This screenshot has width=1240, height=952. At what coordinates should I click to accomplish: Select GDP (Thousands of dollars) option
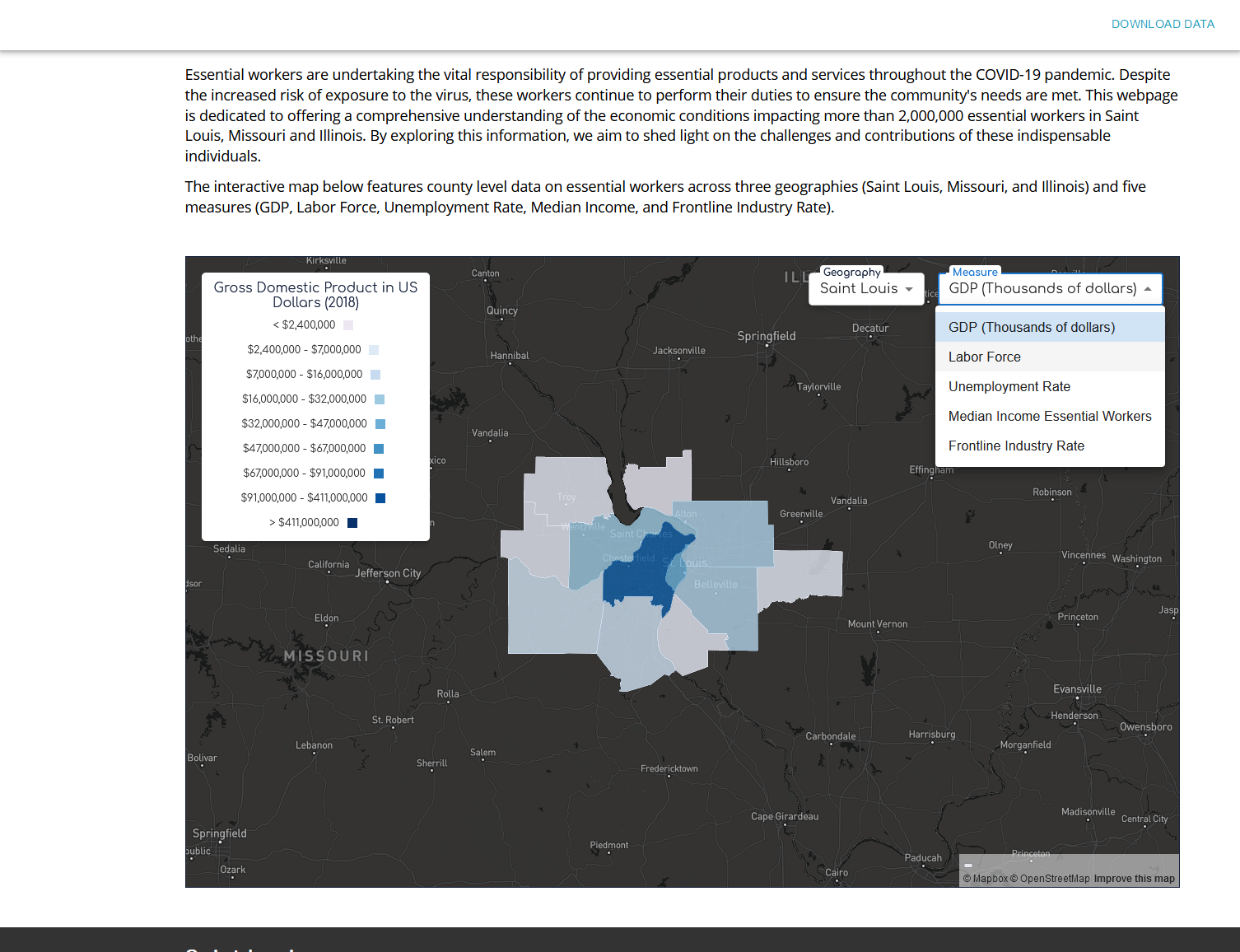1032,327
